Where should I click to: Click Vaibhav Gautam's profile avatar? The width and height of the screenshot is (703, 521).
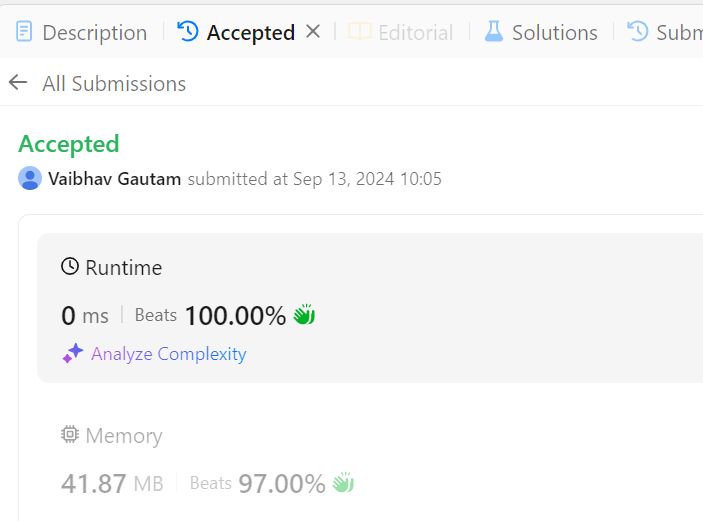pyautogui.click(x=30, y=179)
